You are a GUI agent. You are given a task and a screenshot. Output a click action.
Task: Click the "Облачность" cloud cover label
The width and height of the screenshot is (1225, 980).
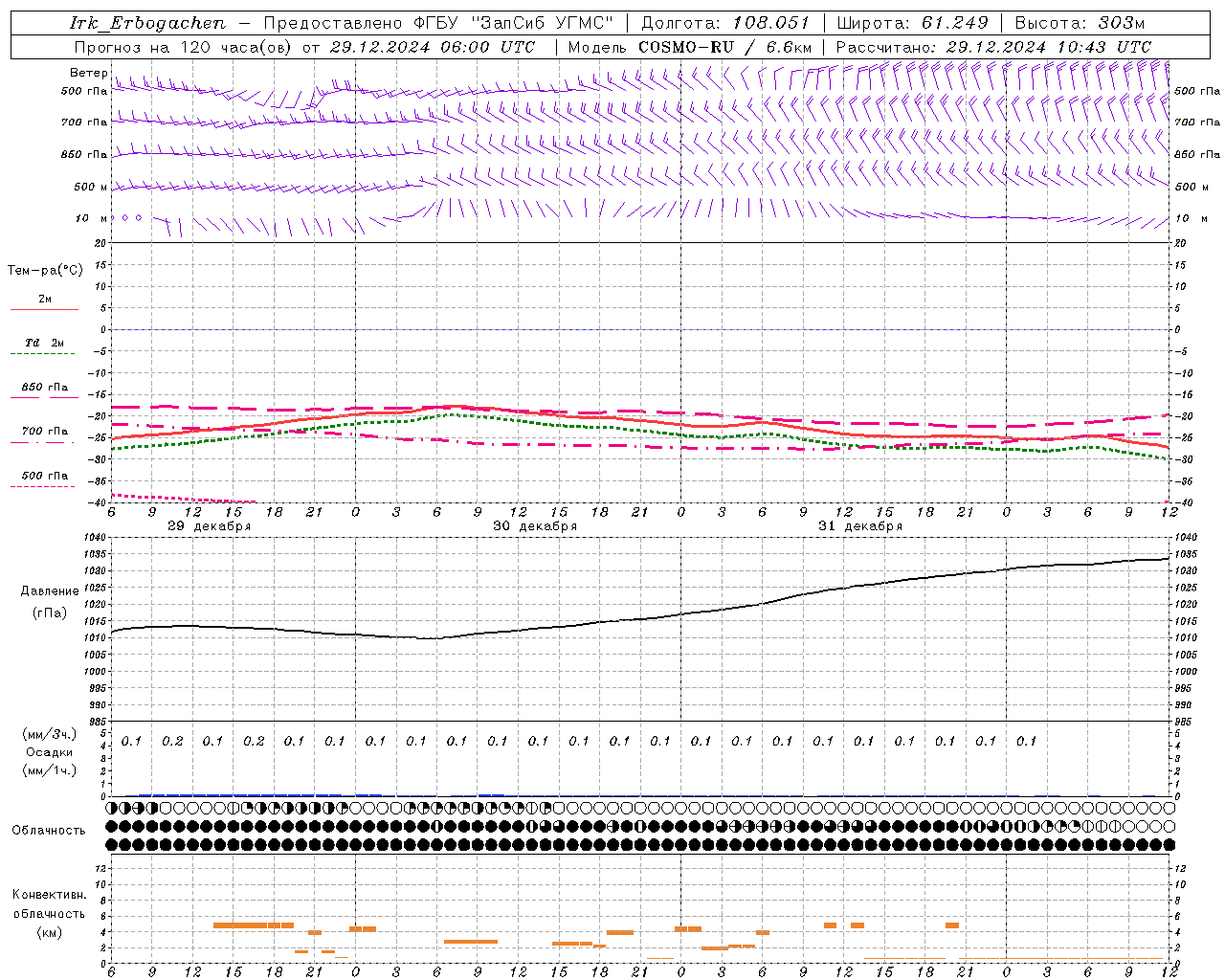tap(49, 831)
